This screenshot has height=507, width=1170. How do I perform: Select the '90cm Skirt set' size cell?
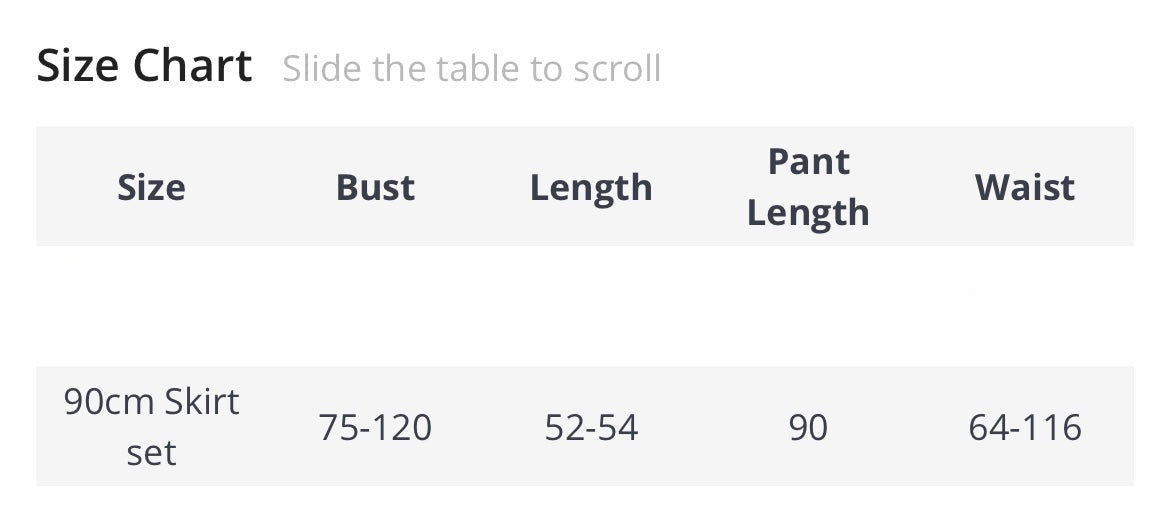tap(151, 427)
